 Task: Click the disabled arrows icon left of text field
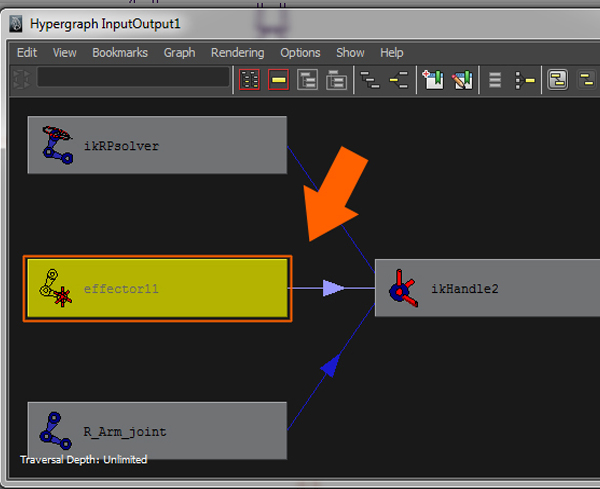pyautogui.click(x=21, y=80)
